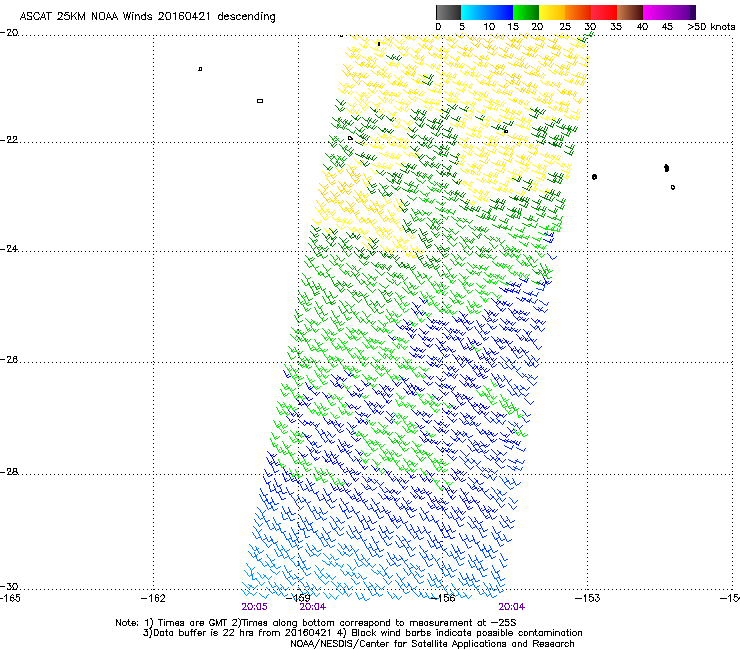Click the latitude label '-24'
This screenshot has width=740, height=650.
click(x=10, y=249)
